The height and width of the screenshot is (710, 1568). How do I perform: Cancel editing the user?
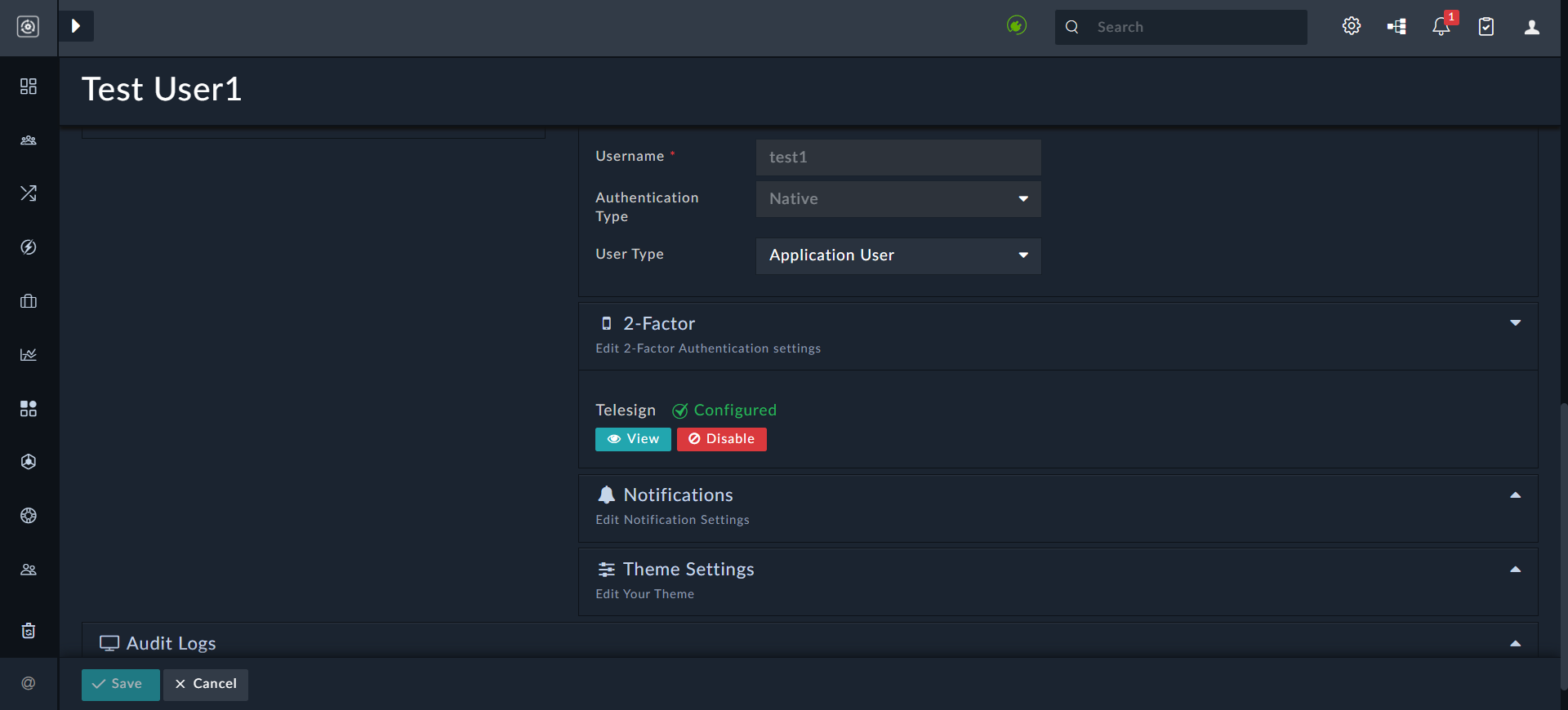pos(206,684)
